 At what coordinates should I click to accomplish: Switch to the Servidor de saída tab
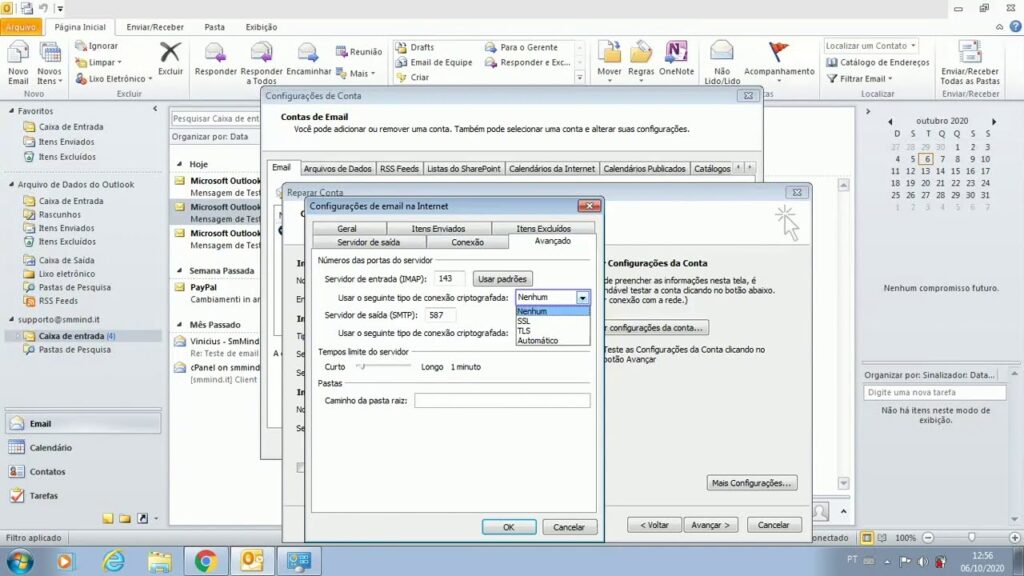[368, 242]
